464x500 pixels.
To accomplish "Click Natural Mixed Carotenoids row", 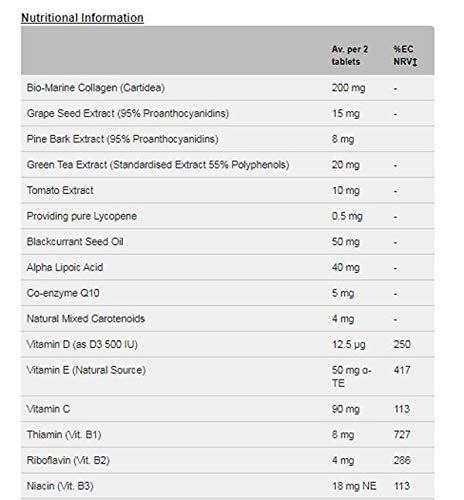I will click(x=228, y=319).
